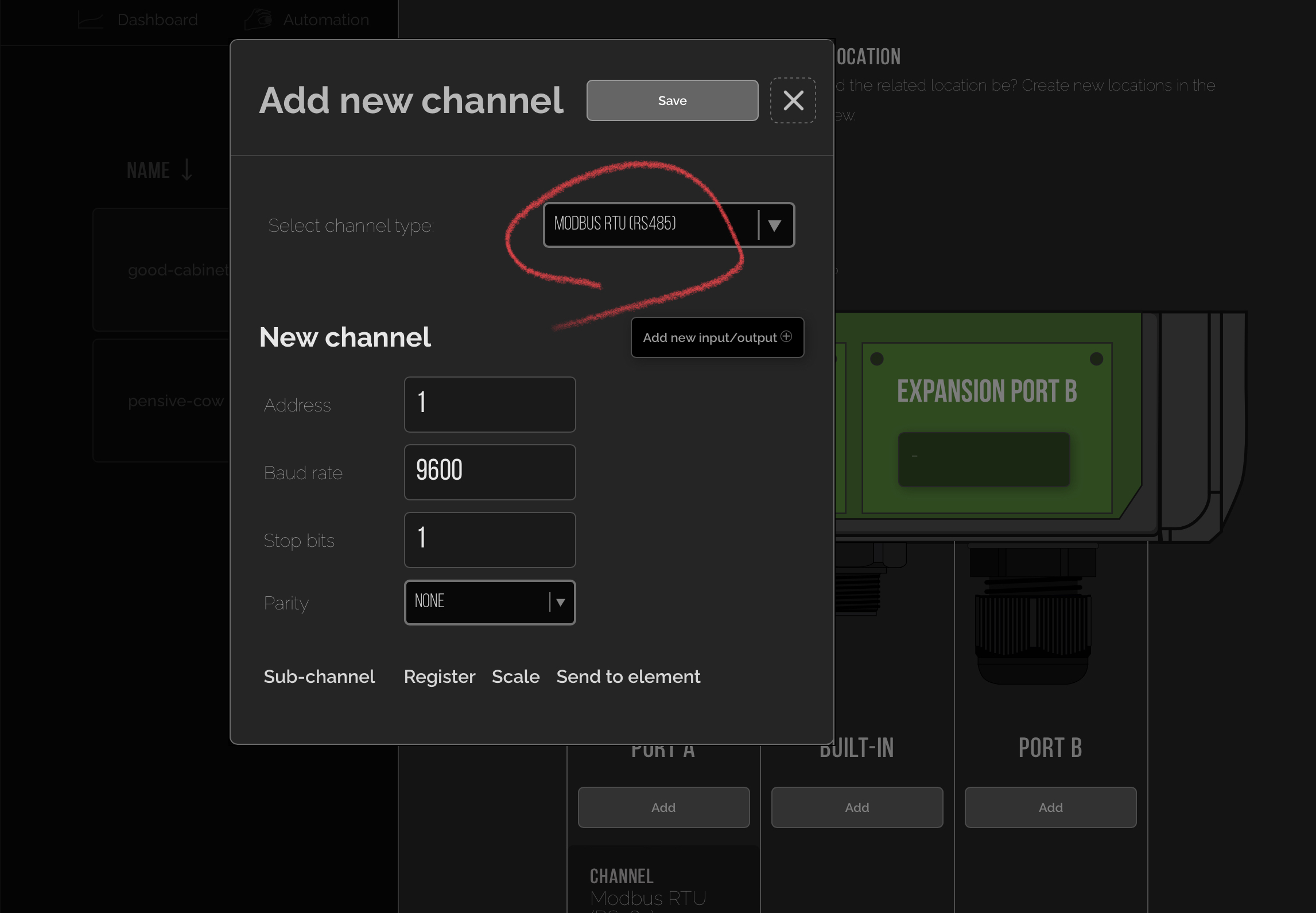Click the Stop bits field

click(x=490, y=539)
